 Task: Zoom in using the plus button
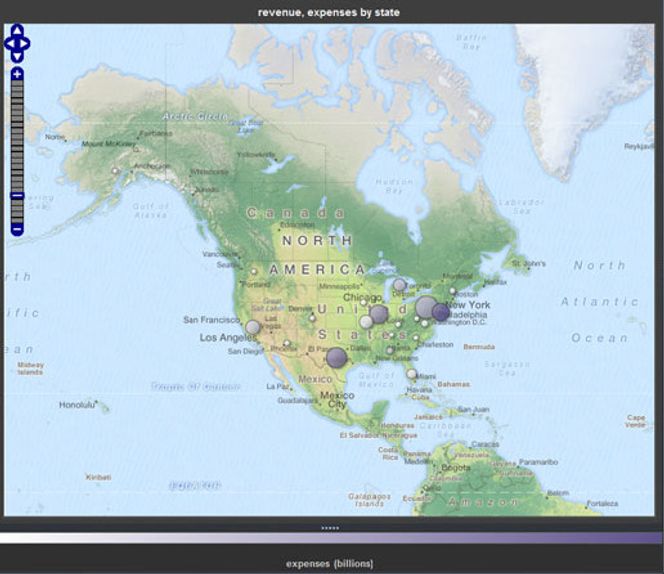(17, 74)
